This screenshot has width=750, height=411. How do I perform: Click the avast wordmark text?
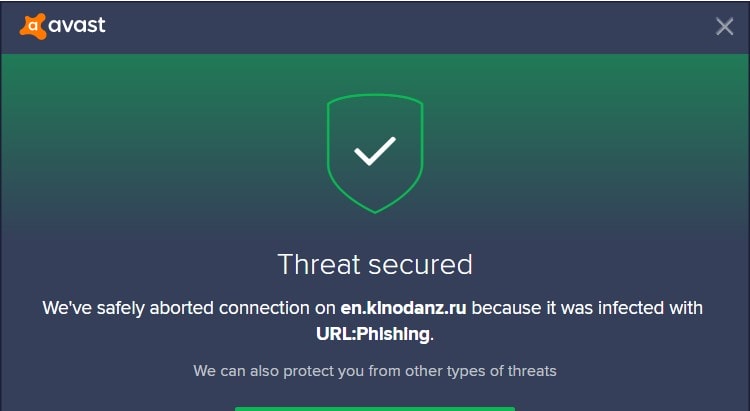point(77,25)
